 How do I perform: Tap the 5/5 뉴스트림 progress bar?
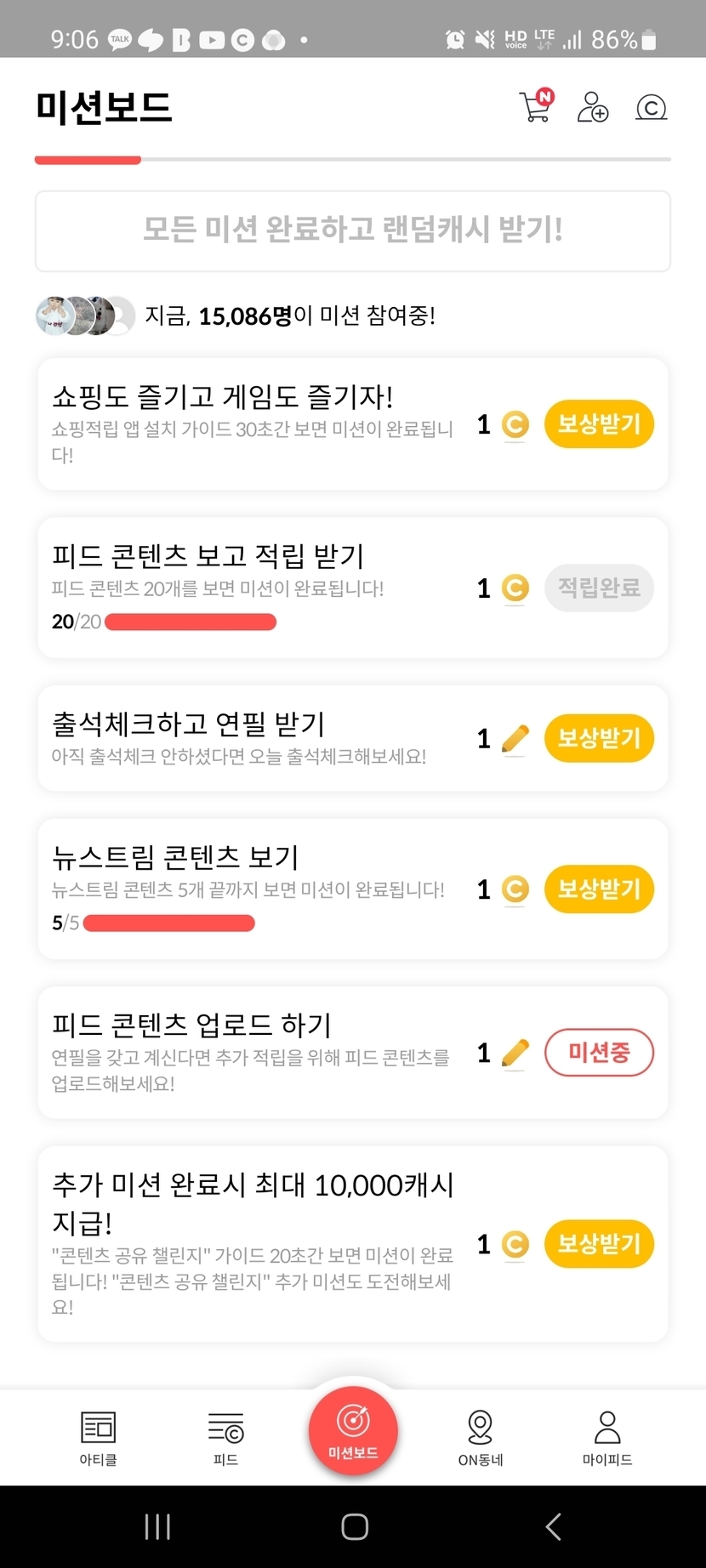169,923
